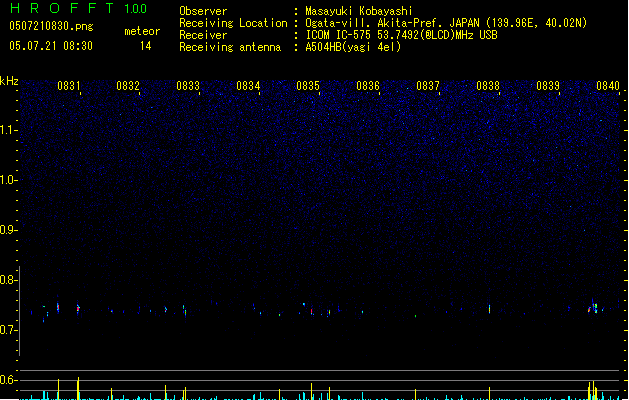
Task: Select the A504HB(yagi 4el) antenna text
Action: pos(353,47)
